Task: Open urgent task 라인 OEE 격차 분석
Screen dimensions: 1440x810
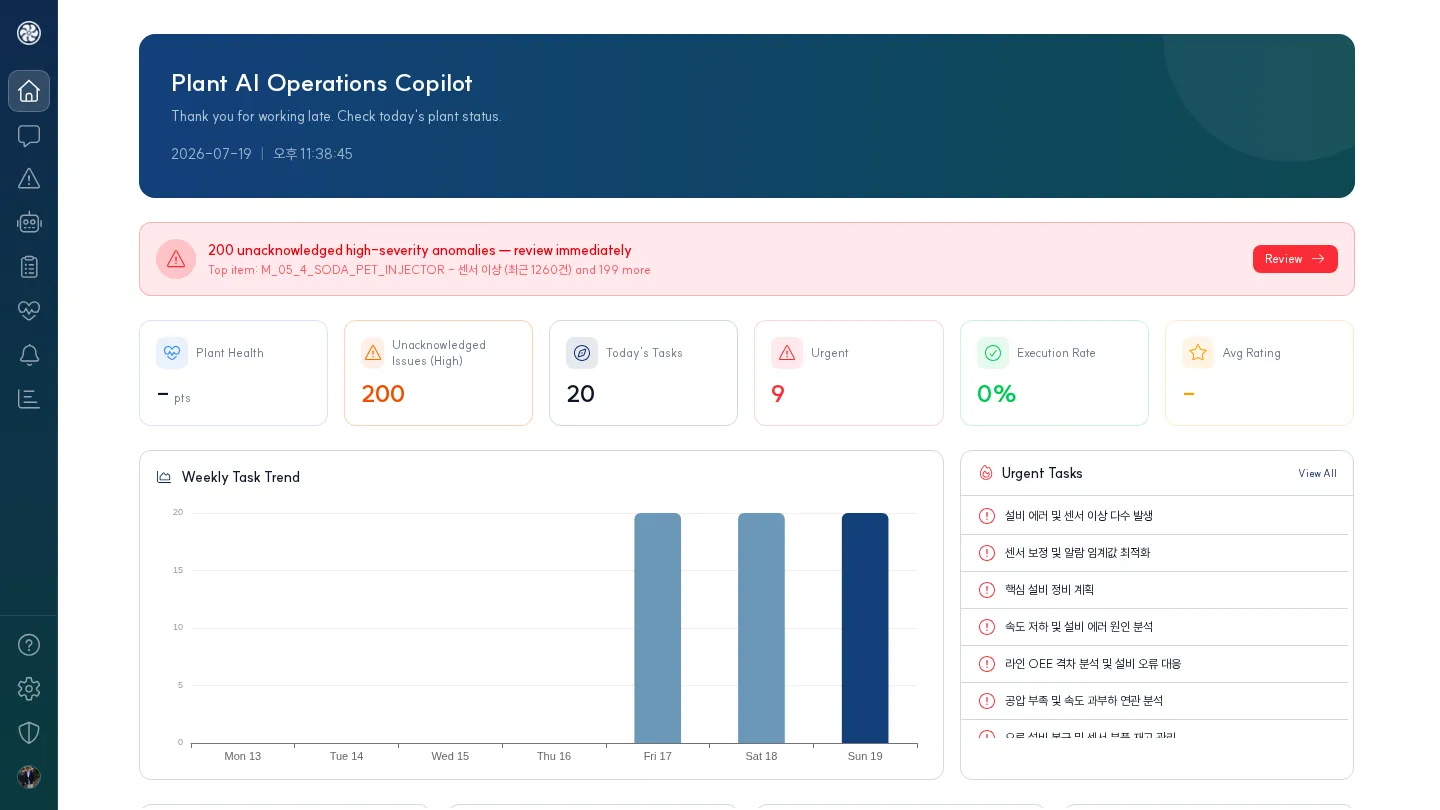Action: (1154, 664)
